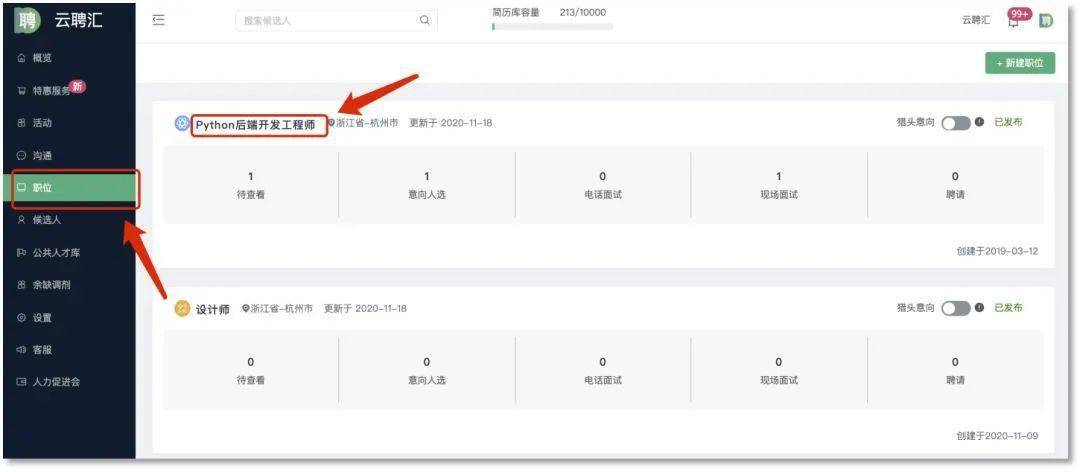1080x472 pixels.
Task: Select 公共人才库 from the sidebar
Action: click(x=55, y=253)
